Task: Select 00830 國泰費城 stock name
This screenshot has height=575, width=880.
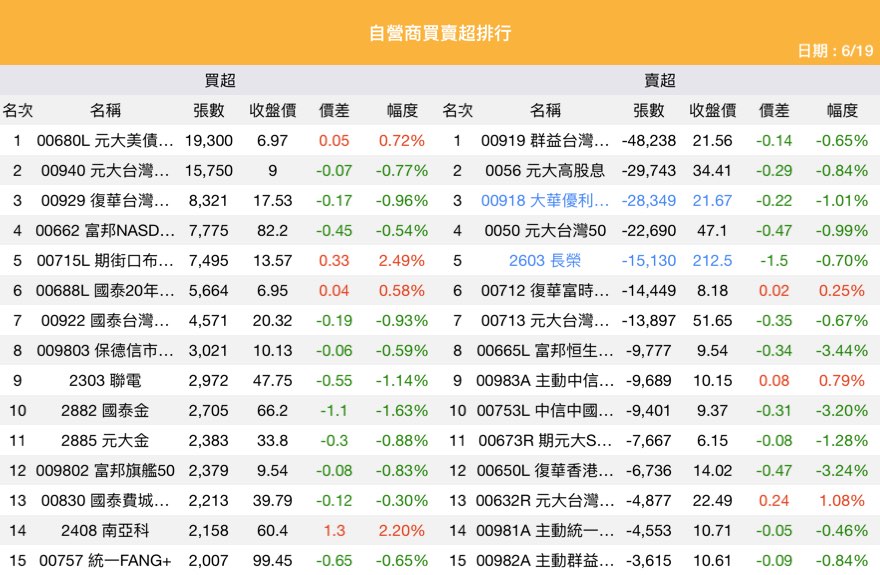Action: [x=105, y=500]
